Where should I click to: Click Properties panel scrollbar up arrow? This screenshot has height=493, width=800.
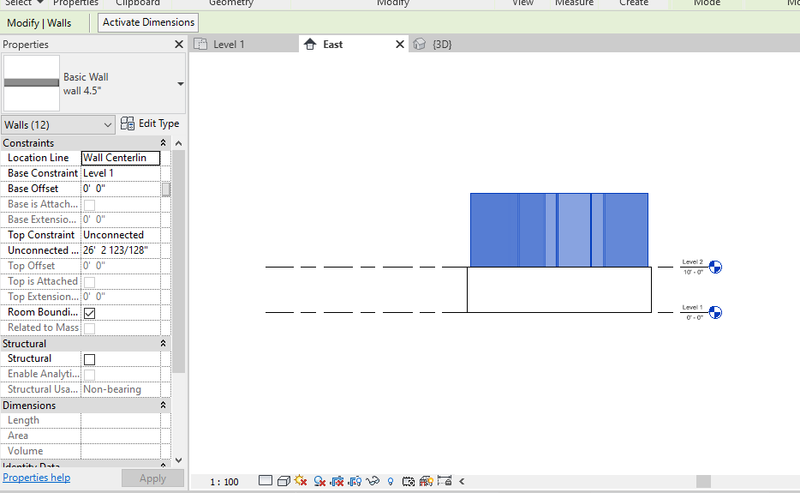pyautogui.click(x=179, y=143)
